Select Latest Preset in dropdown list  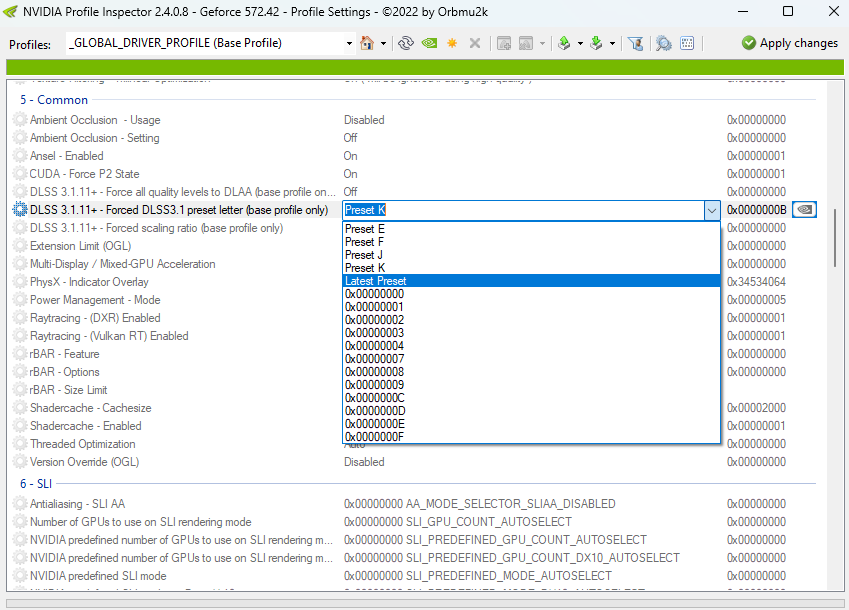click(532, 281)
